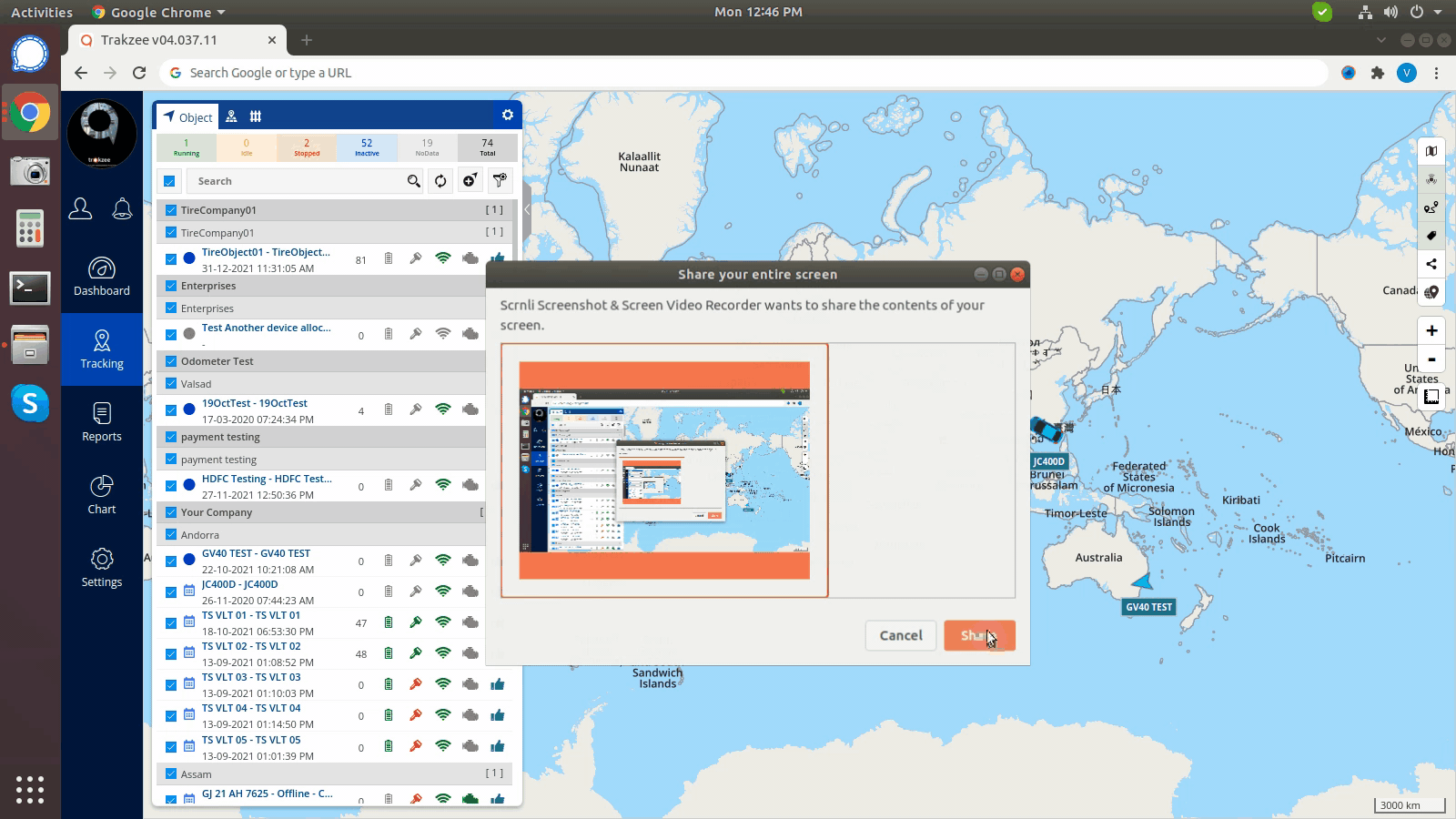Open the Dashboard page in the sidebar
This screenshot has height=819, width=1456.
102,278
